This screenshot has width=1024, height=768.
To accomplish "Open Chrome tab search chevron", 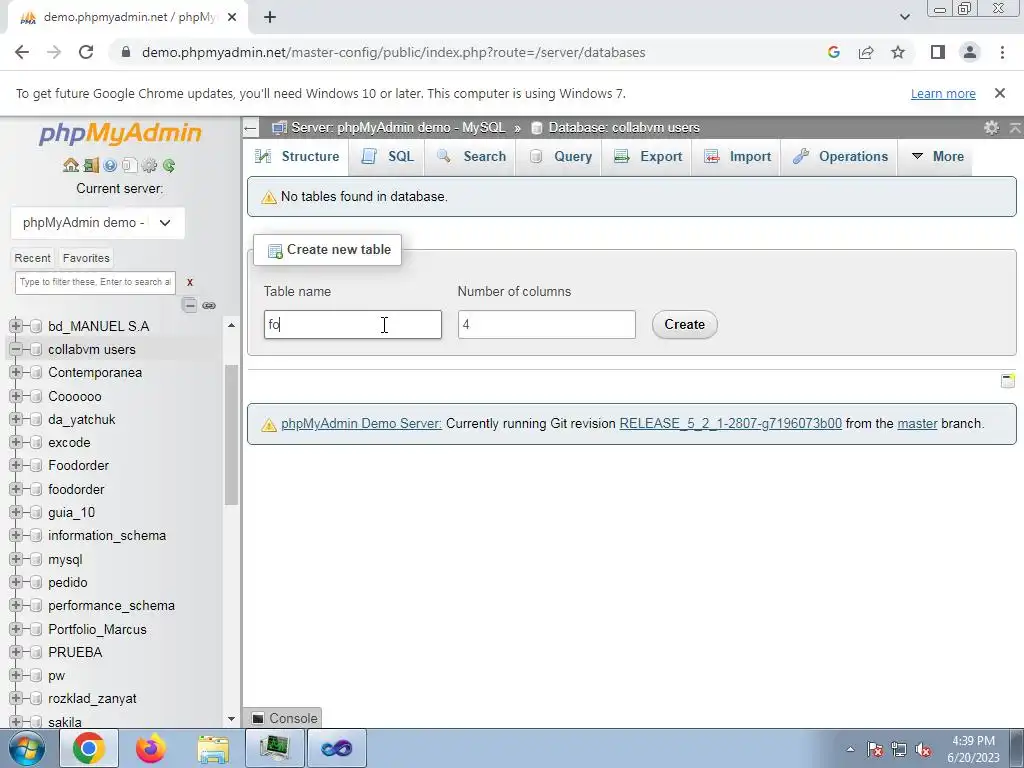I will point(904,17).
